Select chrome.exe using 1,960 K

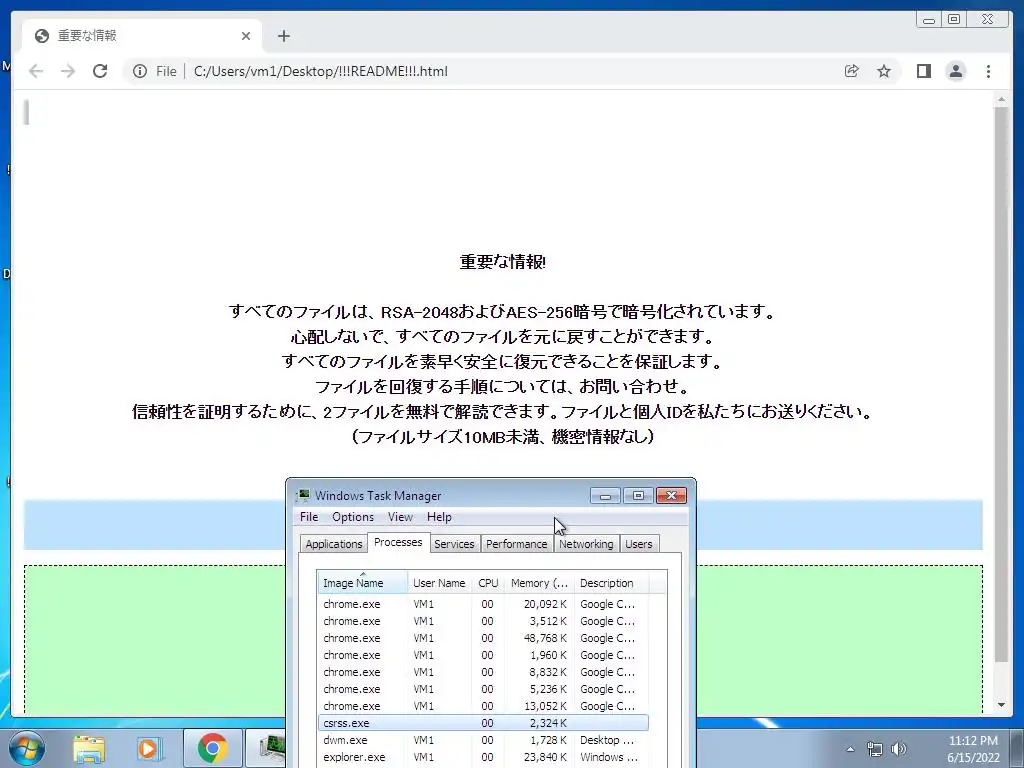point(483,655)
